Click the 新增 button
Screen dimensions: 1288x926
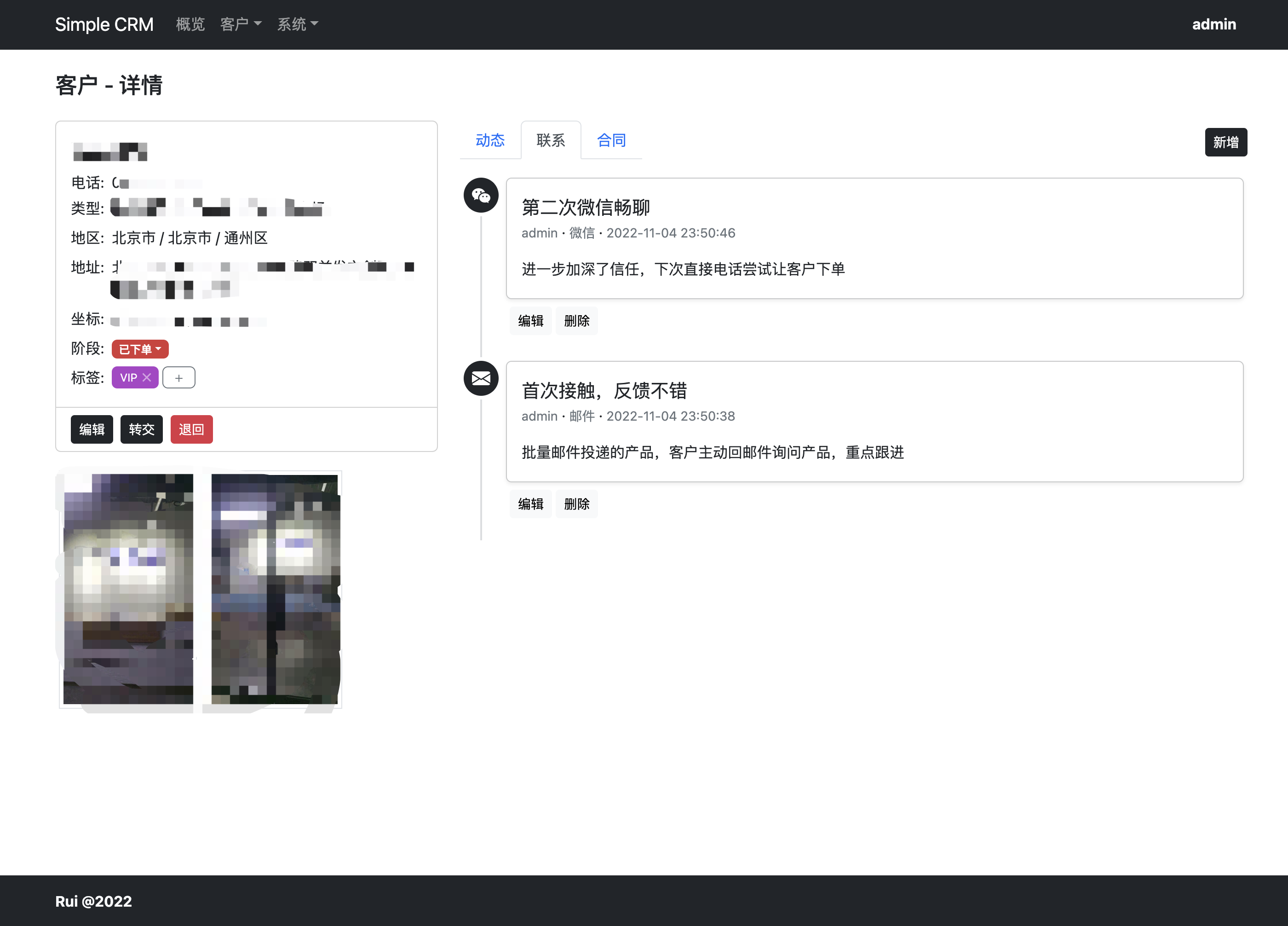1225,142
